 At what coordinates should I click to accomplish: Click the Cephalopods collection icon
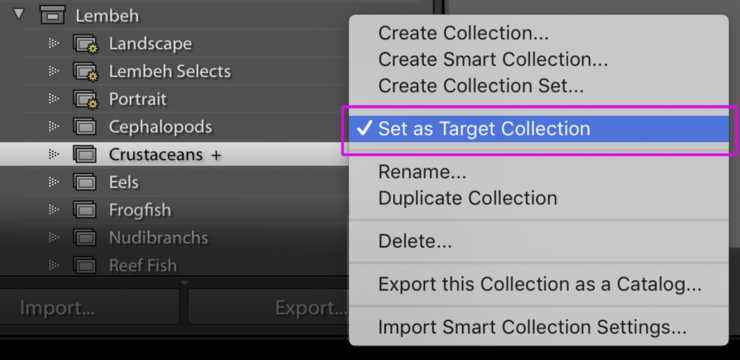tap(85, 127)
